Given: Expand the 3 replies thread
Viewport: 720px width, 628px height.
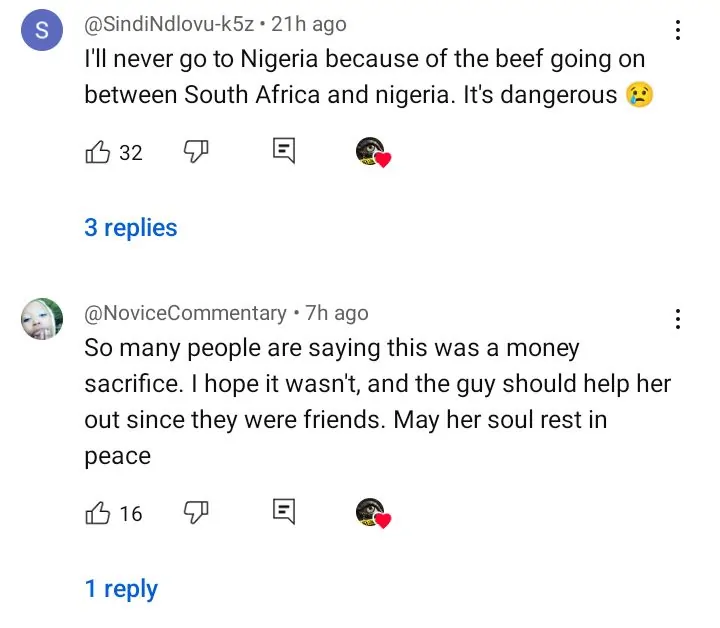Looking at the screenshot, I should pos(130,228).
